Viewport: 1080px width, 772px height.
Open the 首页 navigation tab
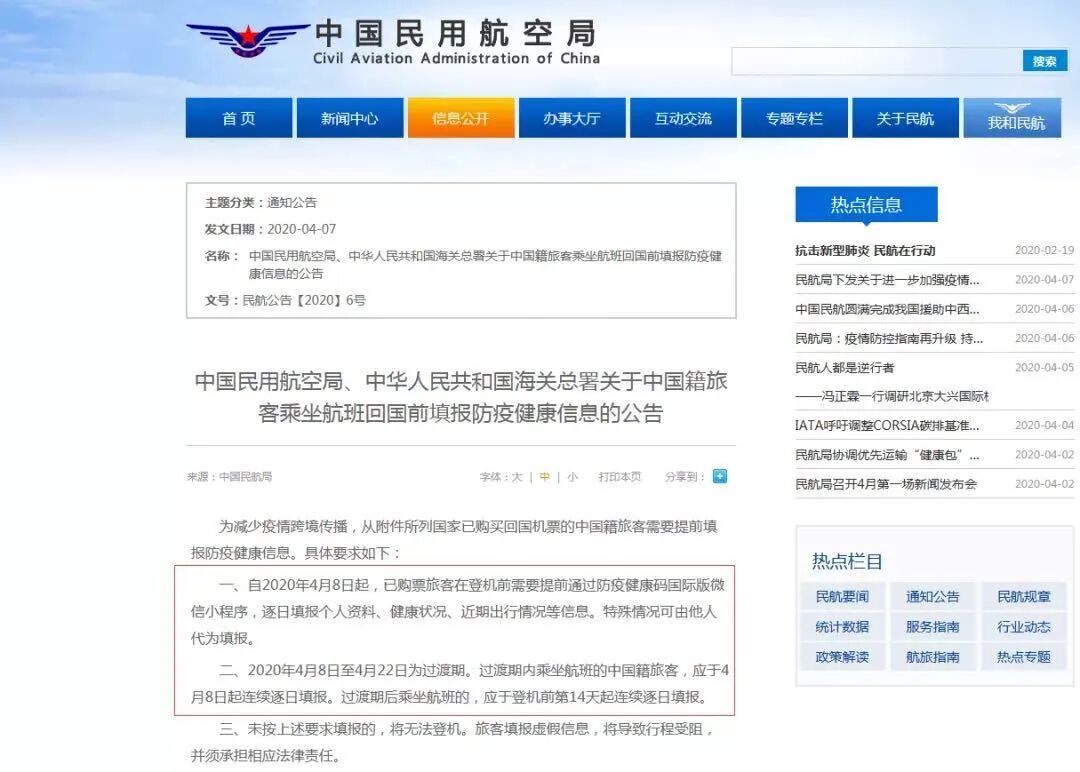(239, 118)
